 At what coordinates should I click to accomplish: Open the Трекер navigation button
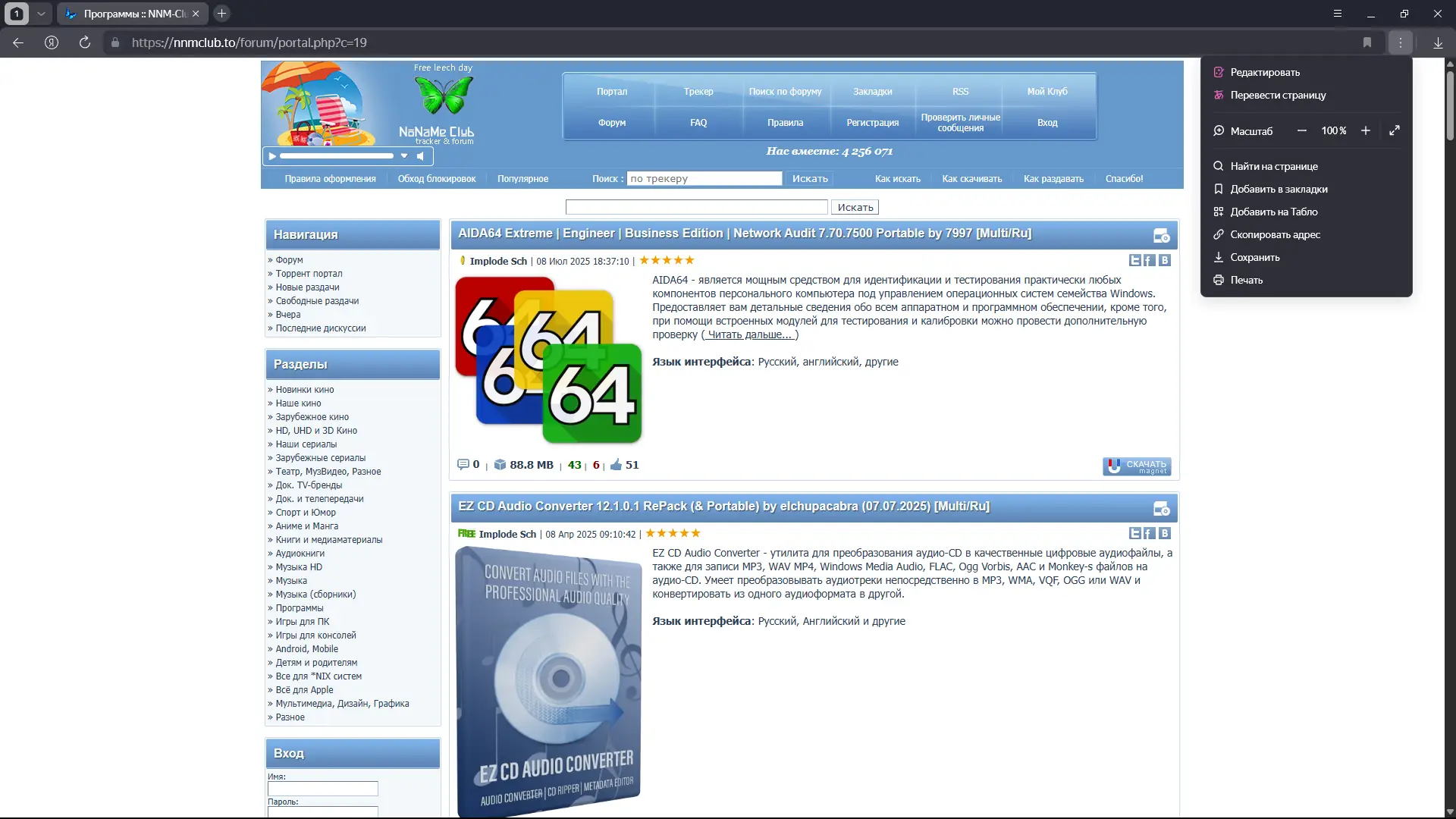click(x=698, y=92)
